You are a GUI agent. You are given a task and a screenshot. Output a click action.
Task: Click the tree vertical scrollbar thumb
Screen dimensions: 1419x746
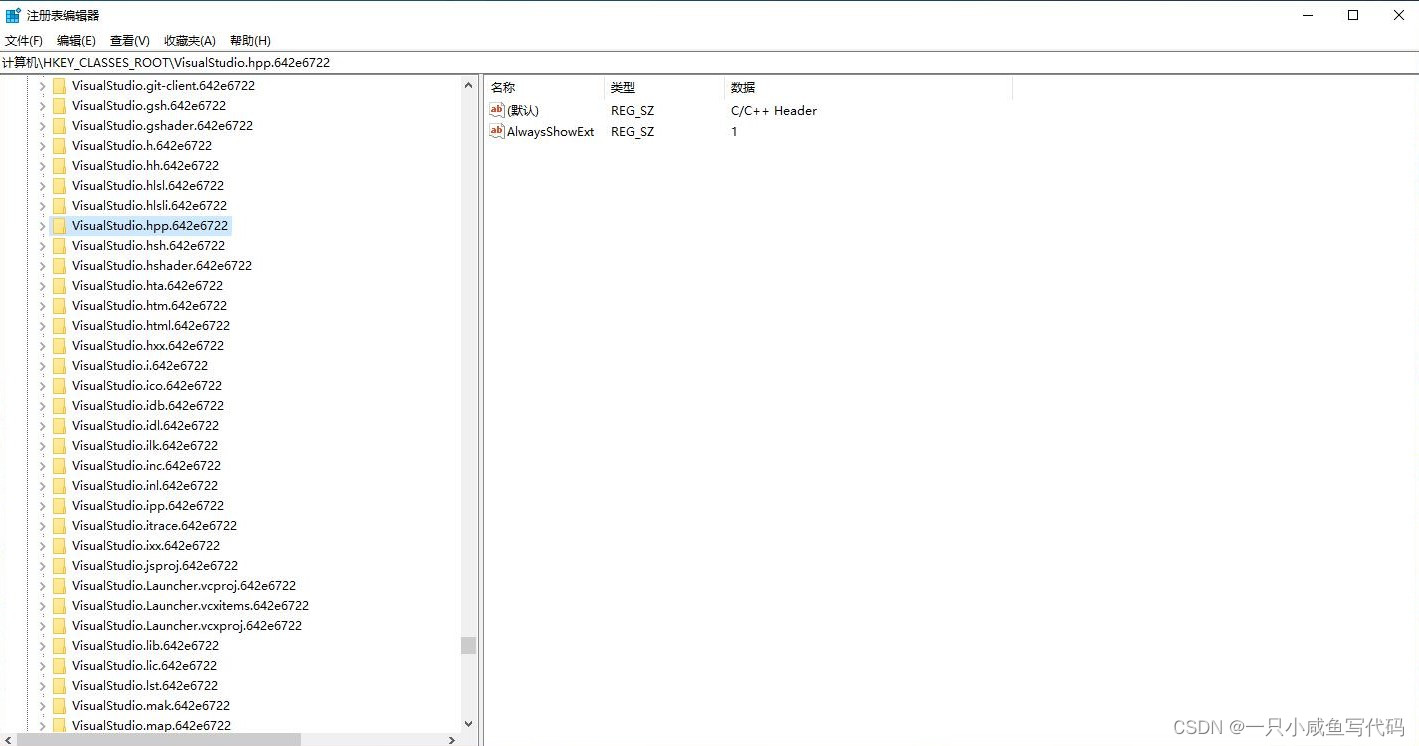click(x=468, y=646)
